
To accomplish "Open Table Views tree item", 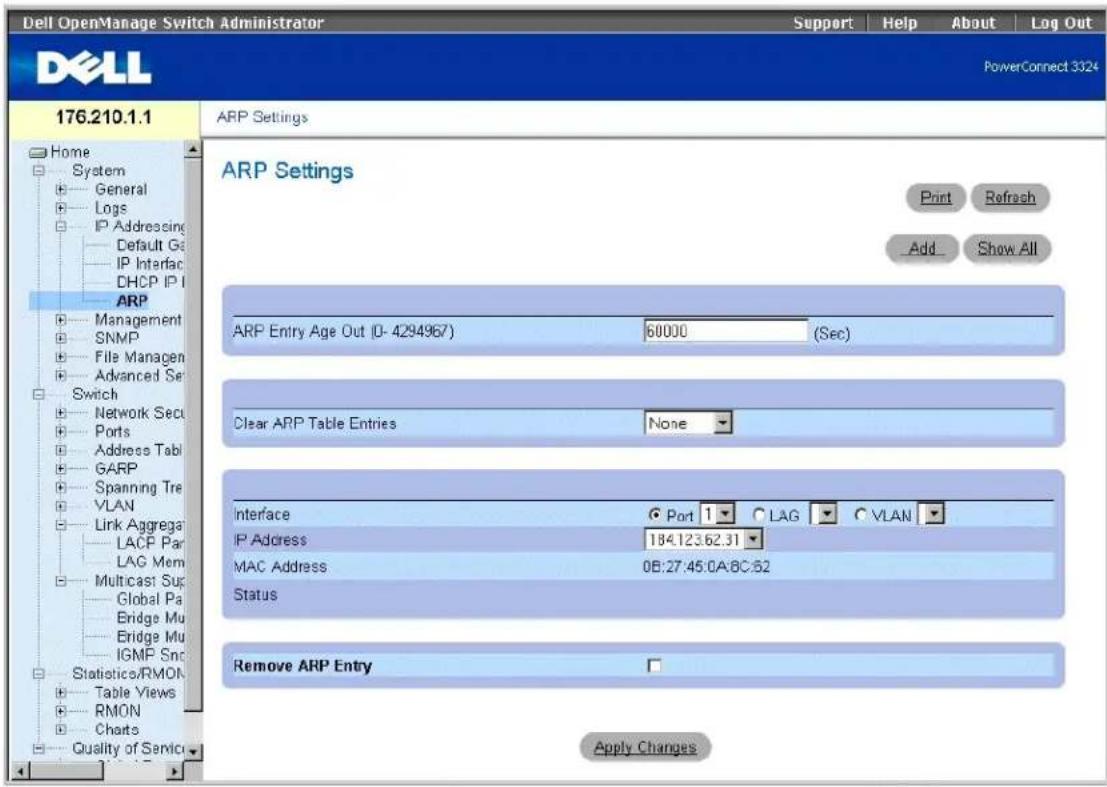I will pos(135,692).
